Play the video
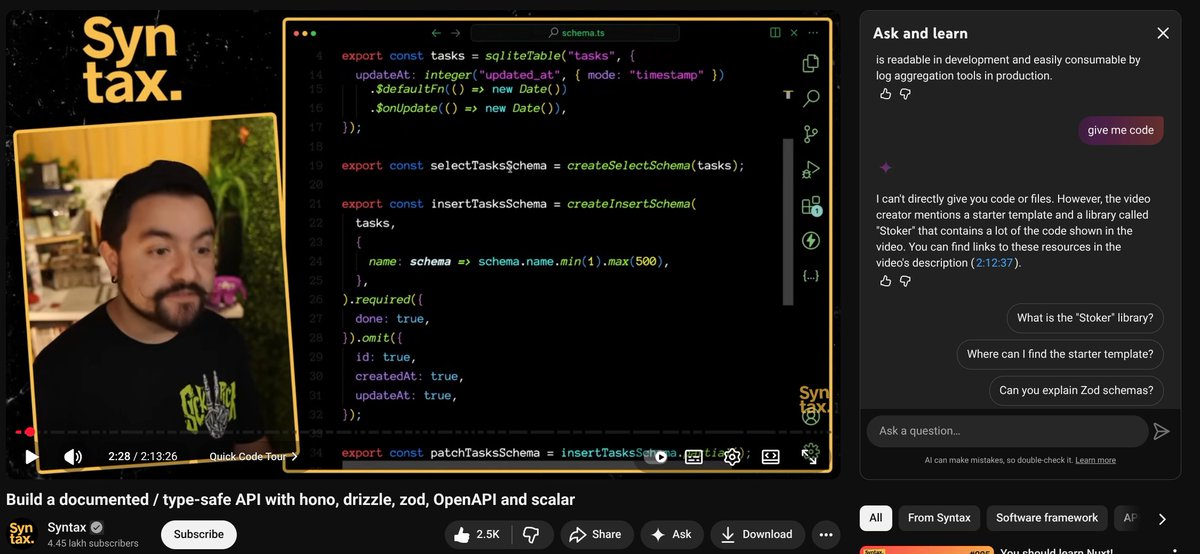The image size is (1200, 554). click(x=32, y=457)
